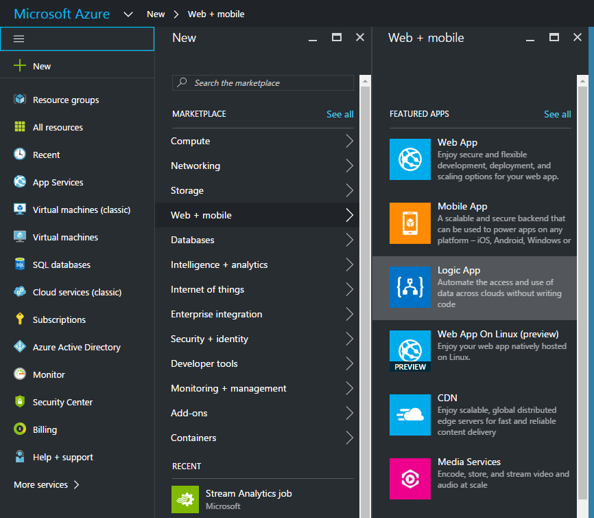Click the Stream Analytics job icon

point(185,499)
